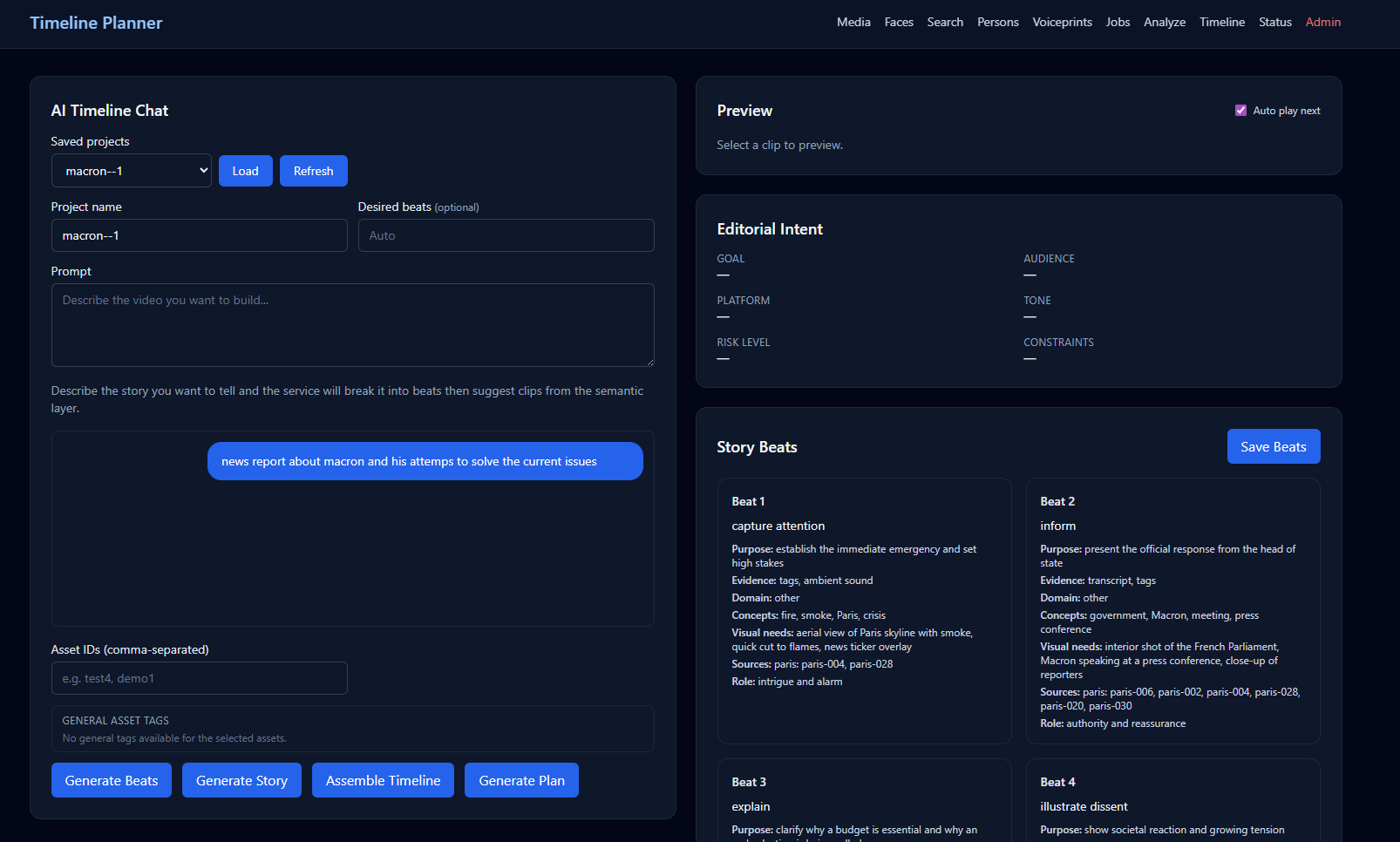Viewport: 1400px width, 842px height.
Task: Click the AI Timeline Chat heading
Action: 109,111
